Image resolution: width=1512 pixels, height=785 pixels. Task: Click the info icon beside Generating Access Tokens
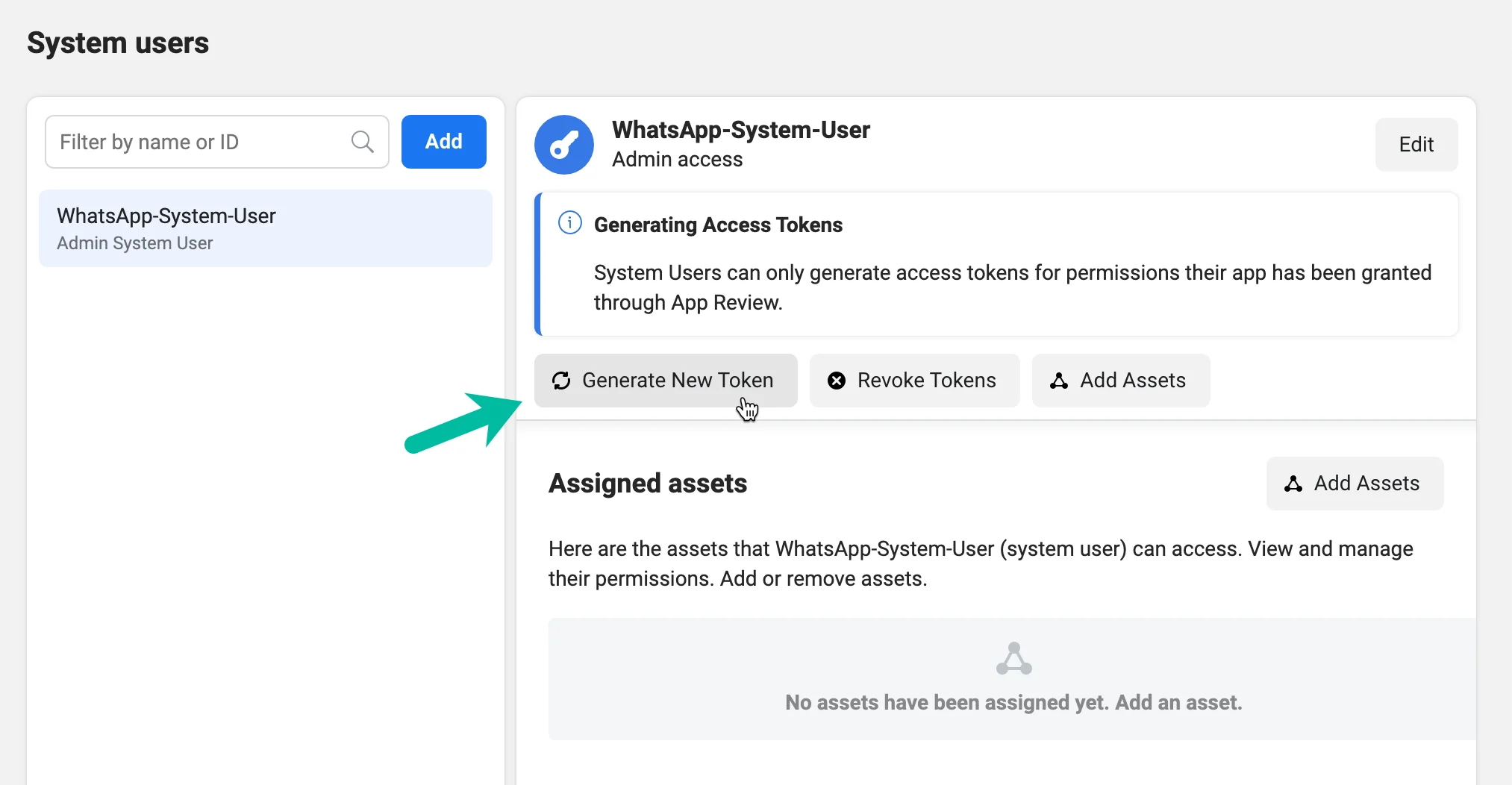pos(570,223)
